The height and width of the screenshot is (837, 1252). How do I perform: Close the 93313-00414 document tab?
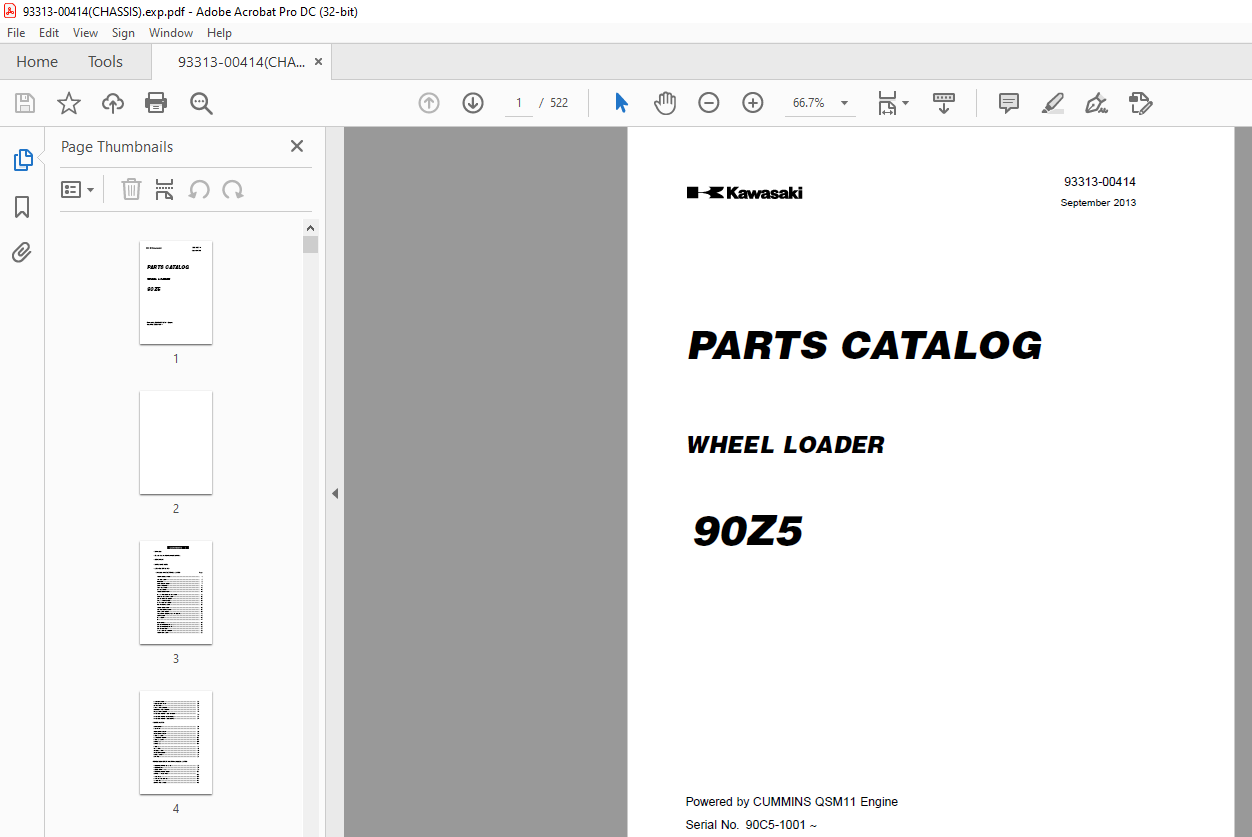tap(319, 62)
